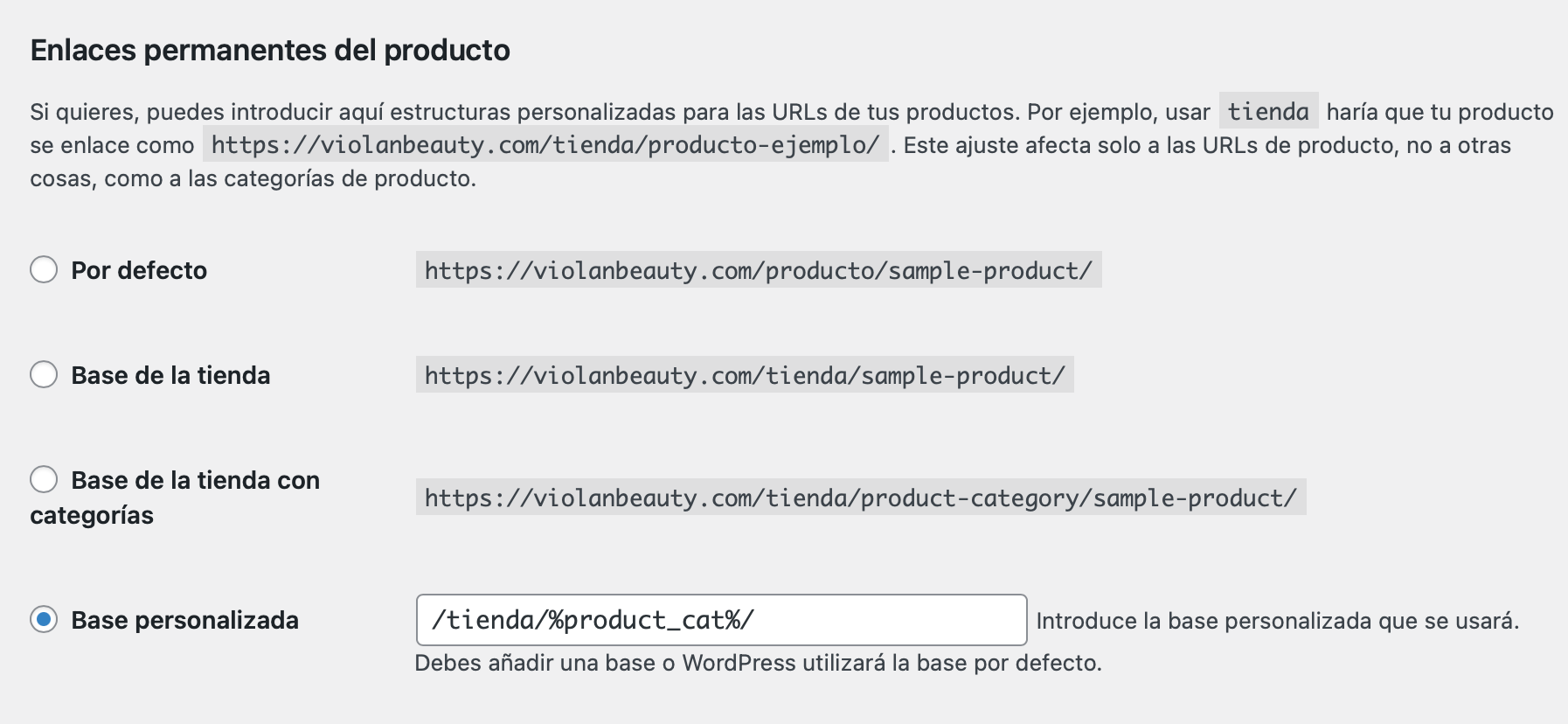This screenshot has width=1568, height=724.
Task: Click the Enlaces permanentes del producto heading
Action: click(x=270, y=50)
